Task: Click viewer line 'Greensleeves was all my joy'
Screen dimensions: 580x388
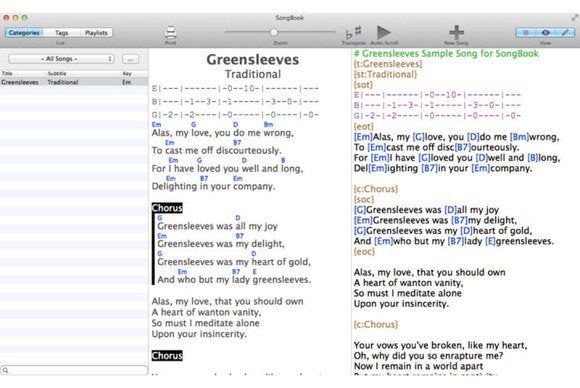Action: pyautogui.click(x=218, y=226)
